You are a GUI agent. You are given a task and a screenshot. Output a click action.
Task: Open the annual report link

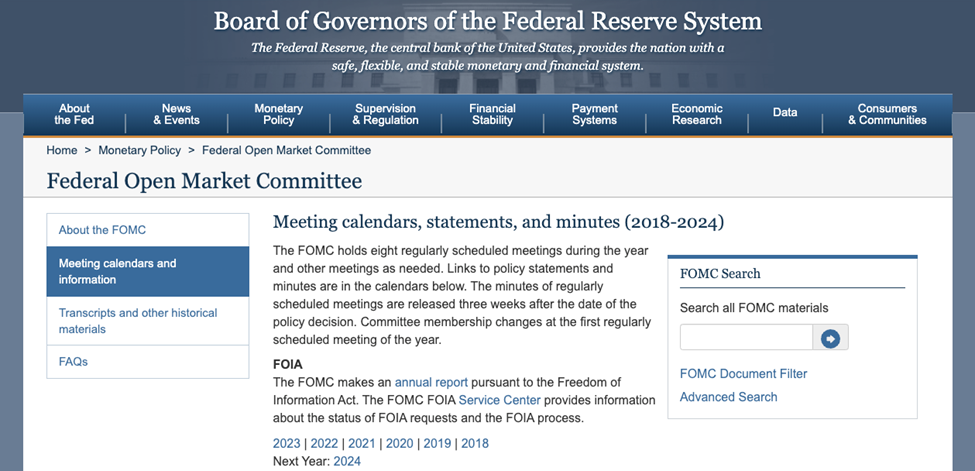pos(431,382)
